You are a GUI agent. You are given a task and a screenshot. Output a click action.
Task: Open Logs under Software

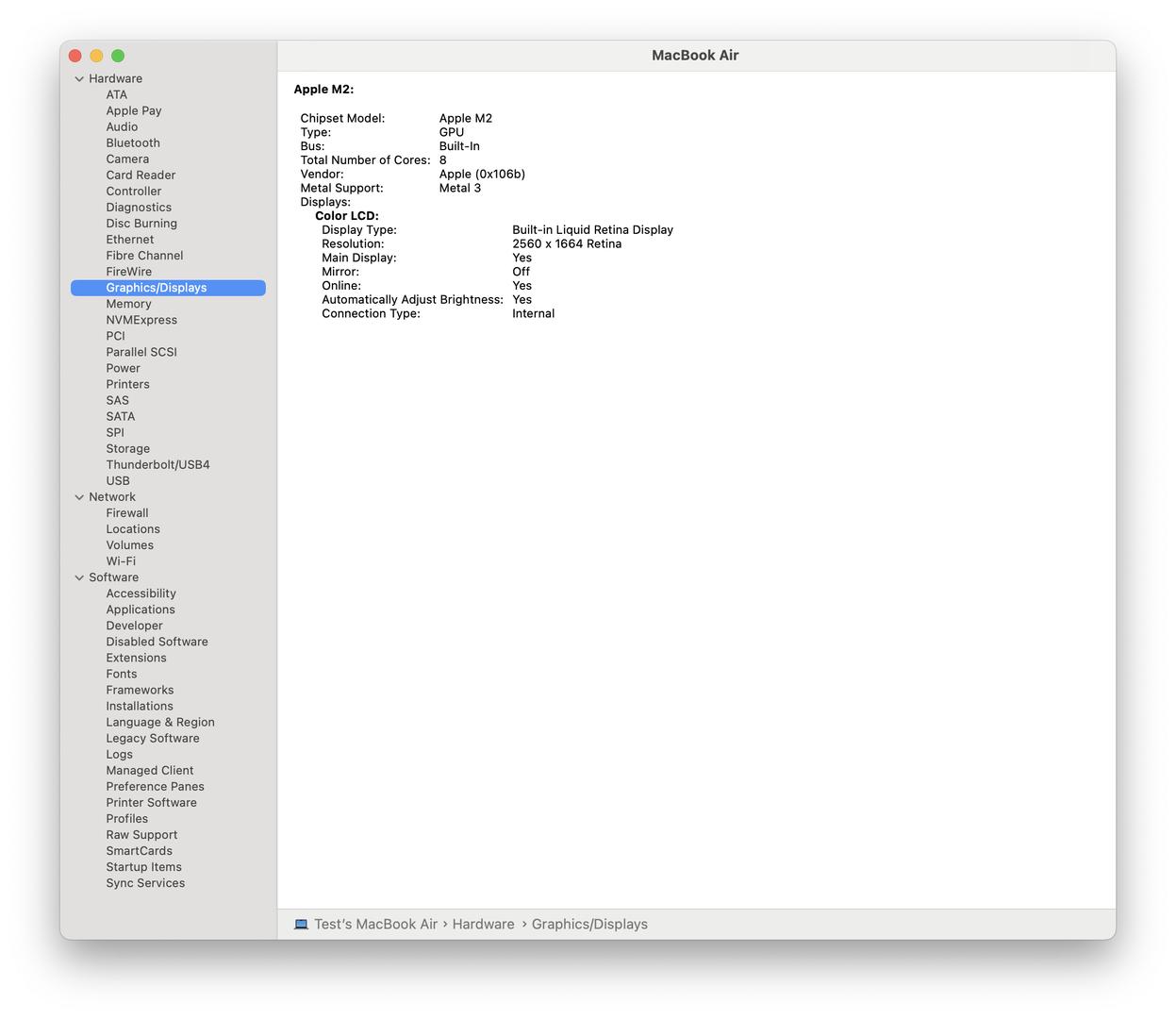click(119, 755)
